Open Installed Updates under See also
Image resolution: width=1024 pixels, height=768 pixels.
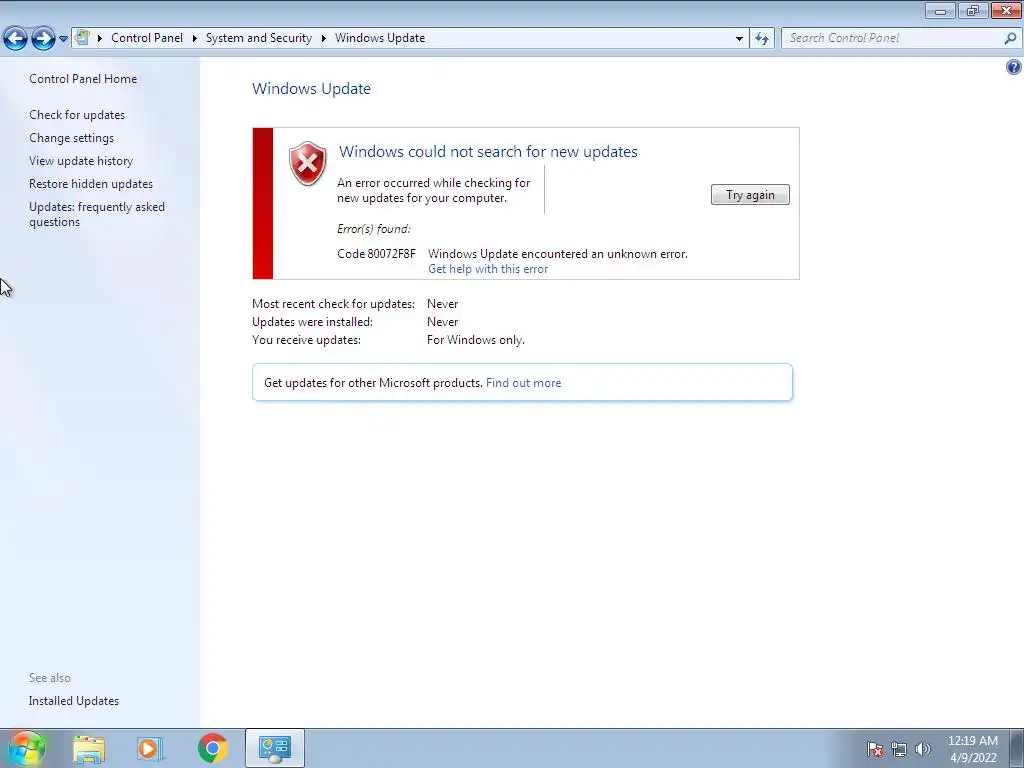[x=74, y=701]
